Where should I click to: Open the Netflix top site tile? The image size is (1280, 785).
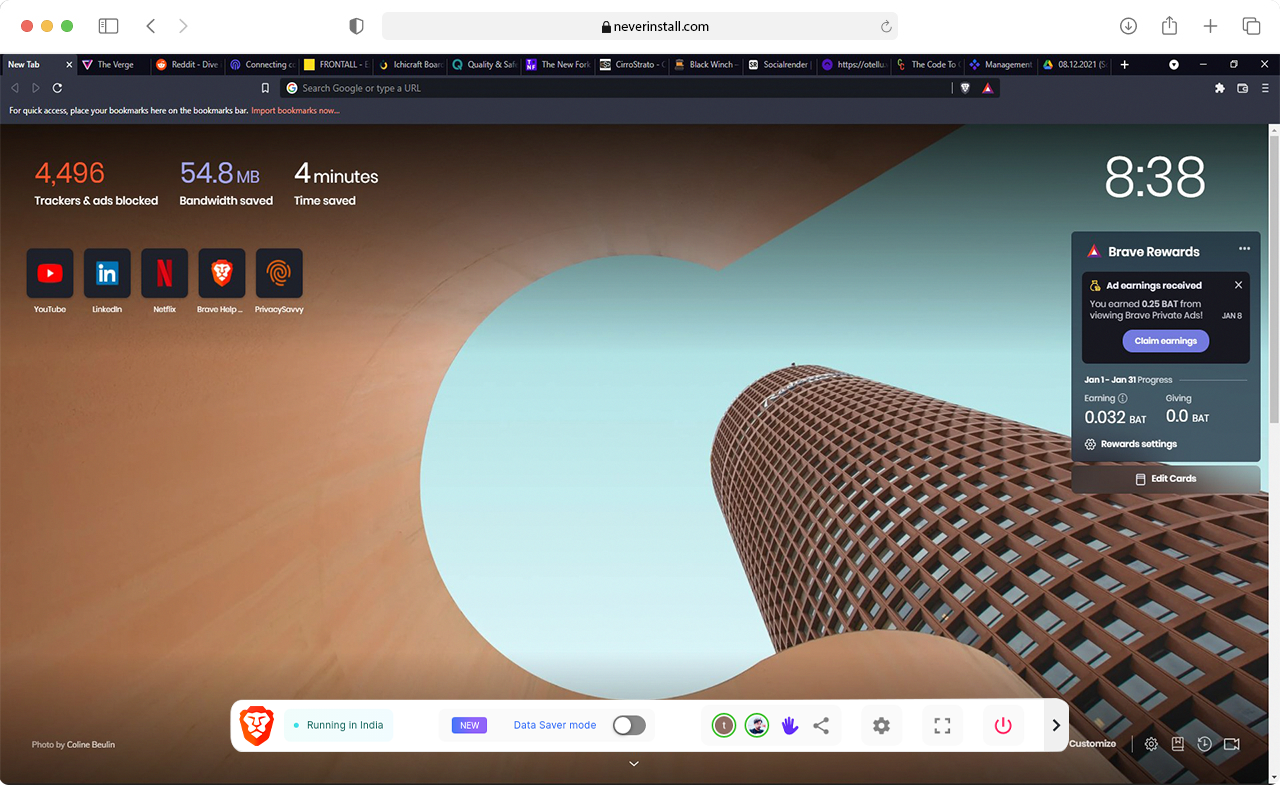[164, 273]
